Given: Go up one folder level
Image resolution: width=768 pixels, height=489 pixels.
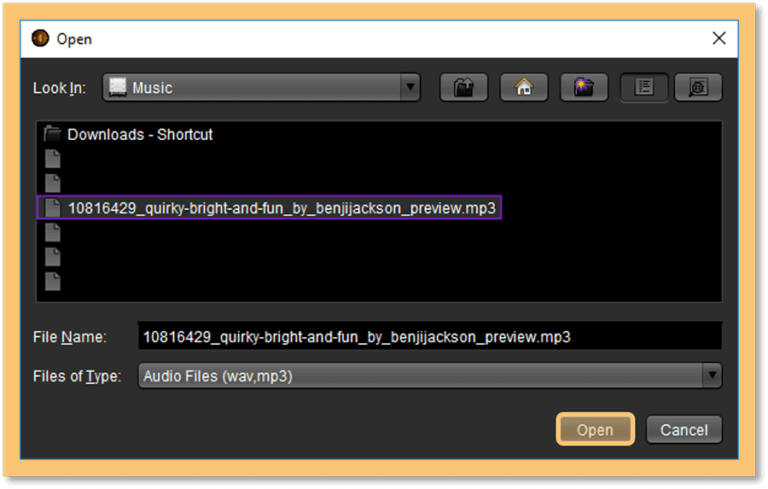Looking at the screenshot, I should click(464, 88).
